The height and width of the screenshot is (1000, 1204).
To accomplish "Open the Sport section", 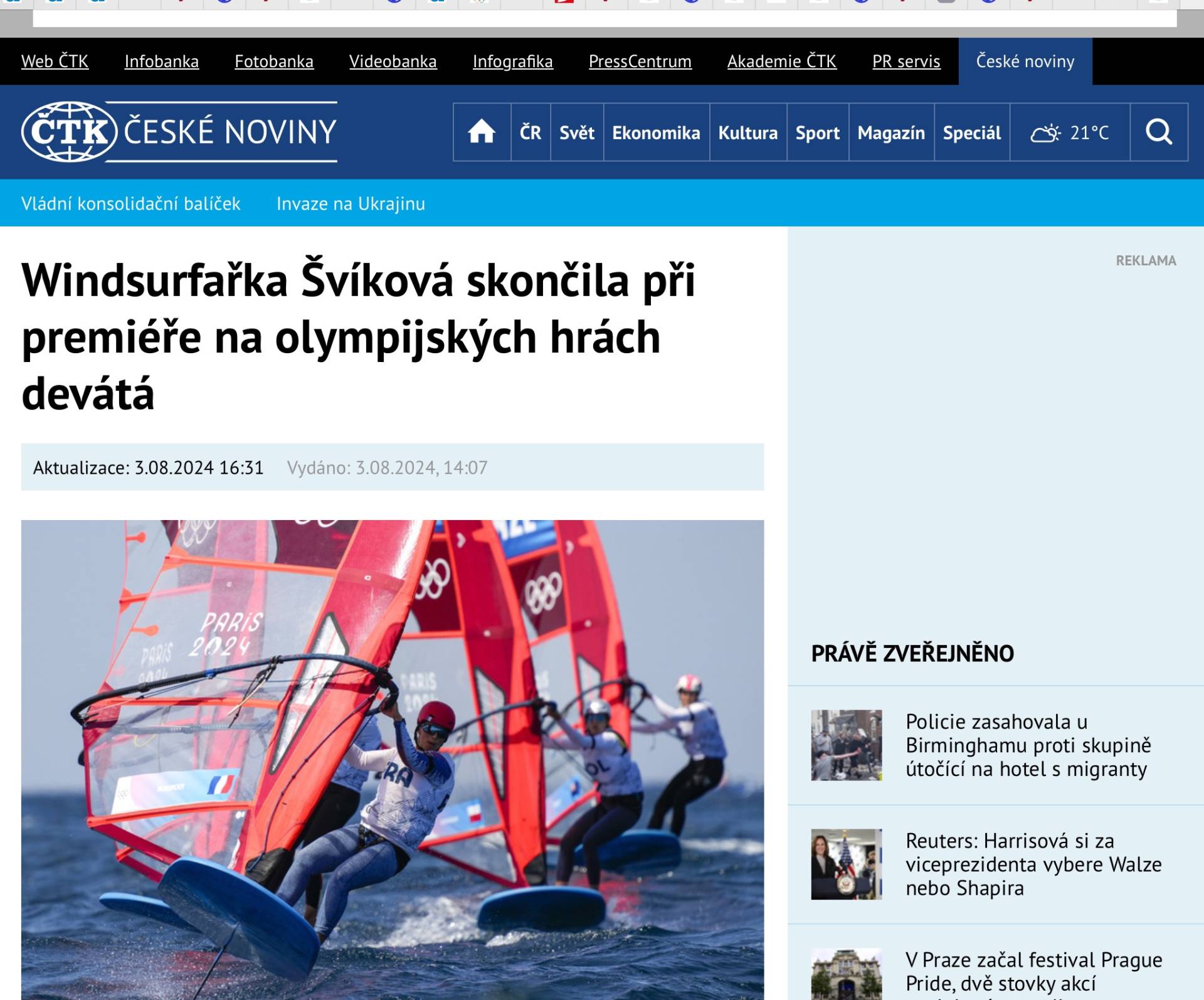I will 817,133.
